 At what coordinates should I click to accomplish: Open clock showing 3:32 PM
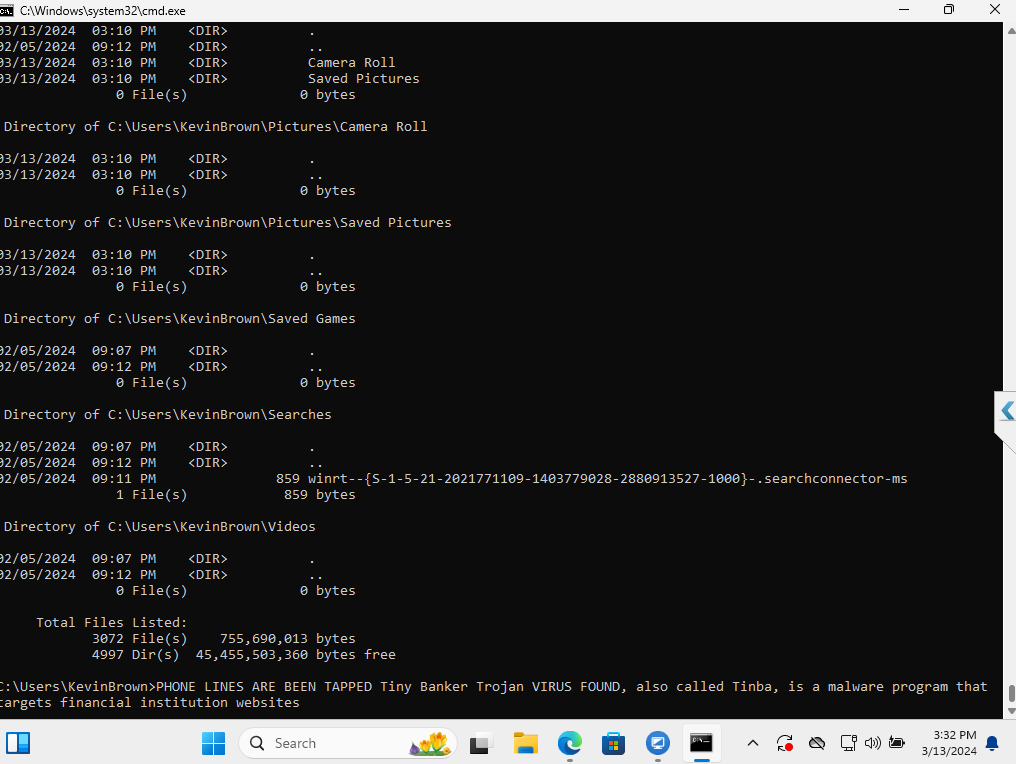pos(949,743)
